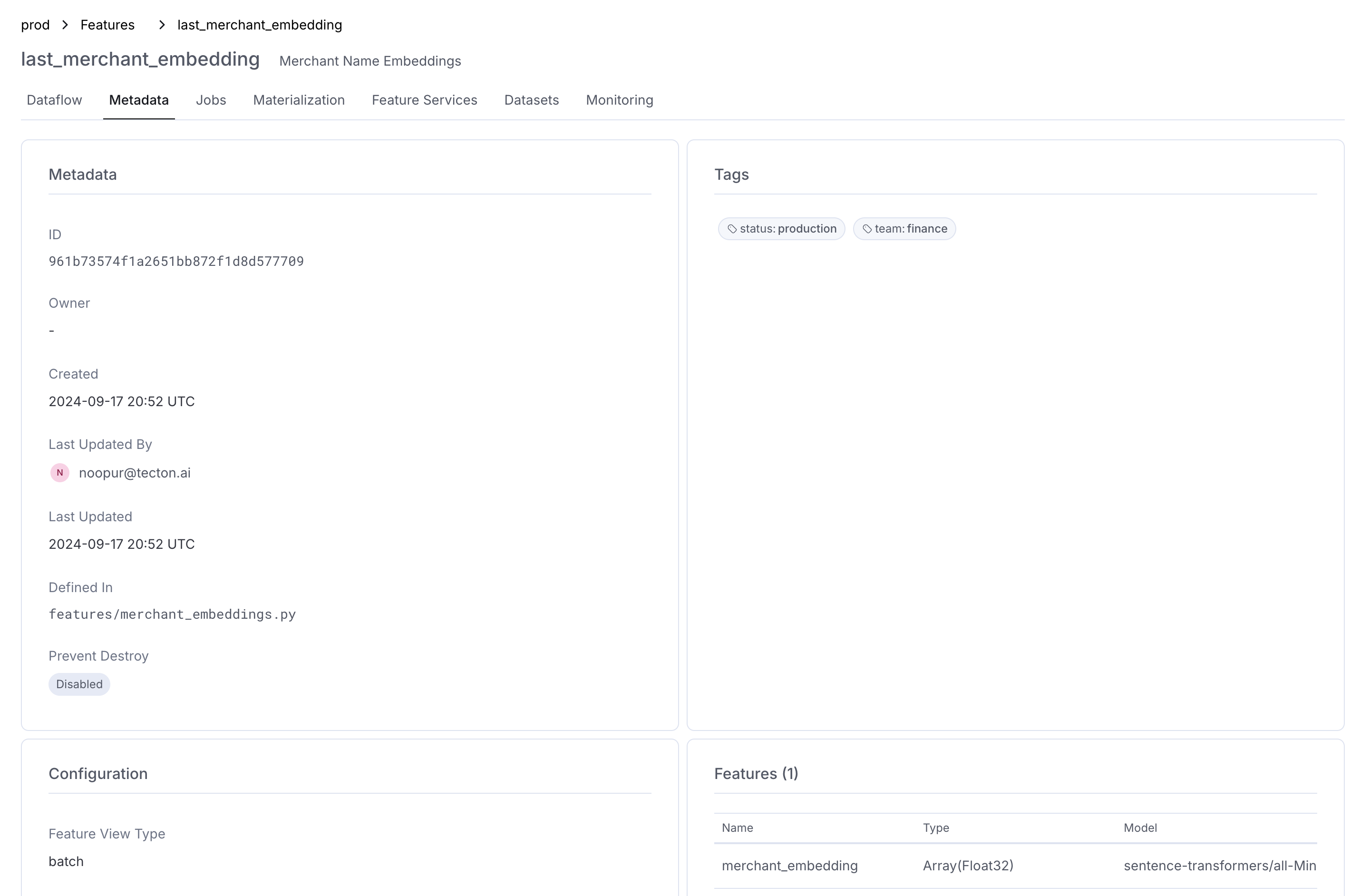Click features/merchant_embeddings.py file path
1360x896 pixels.
coord(172,614)
